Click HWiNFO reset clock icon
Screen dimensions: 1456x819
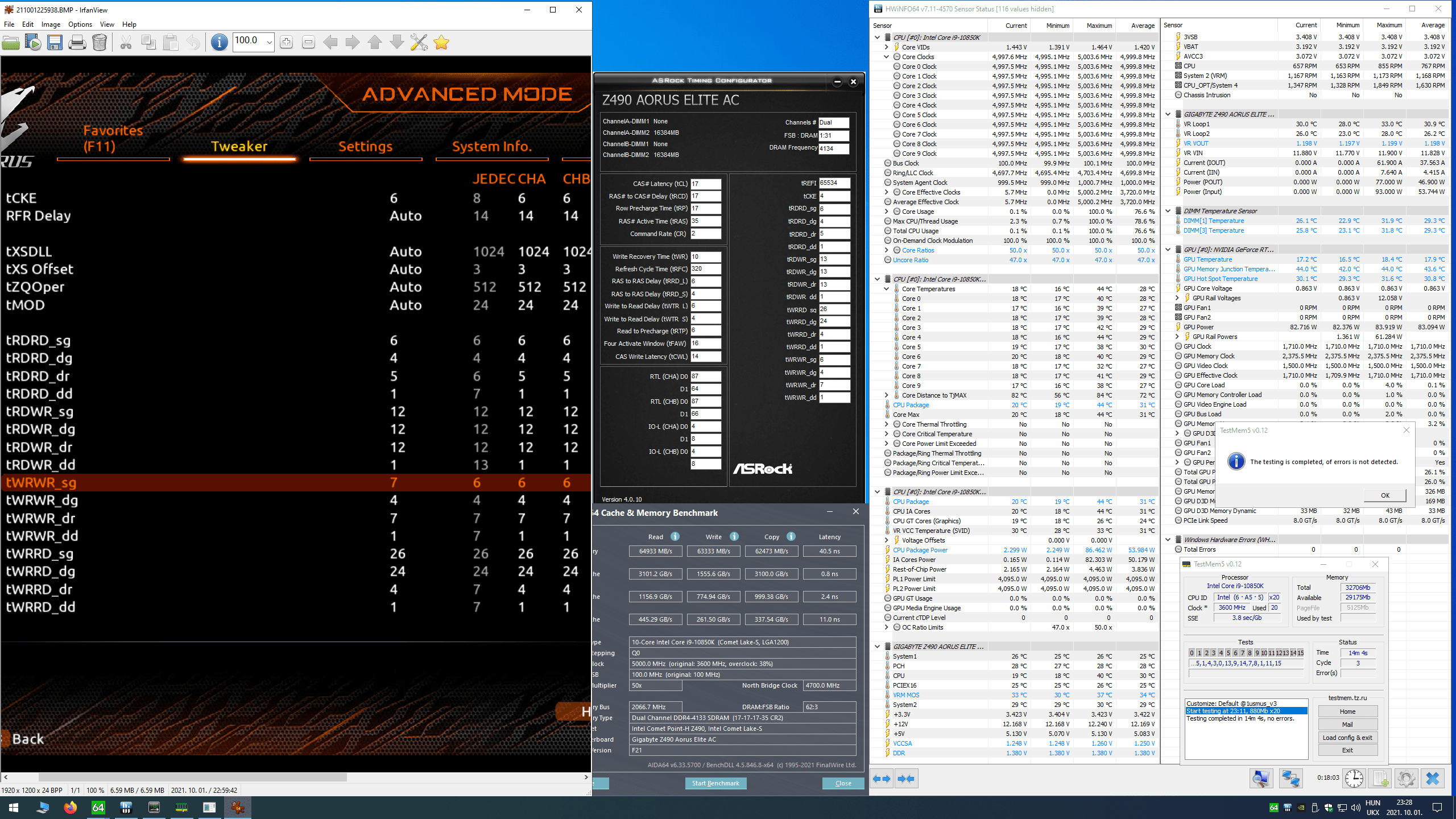click(x=1354, y=779)
